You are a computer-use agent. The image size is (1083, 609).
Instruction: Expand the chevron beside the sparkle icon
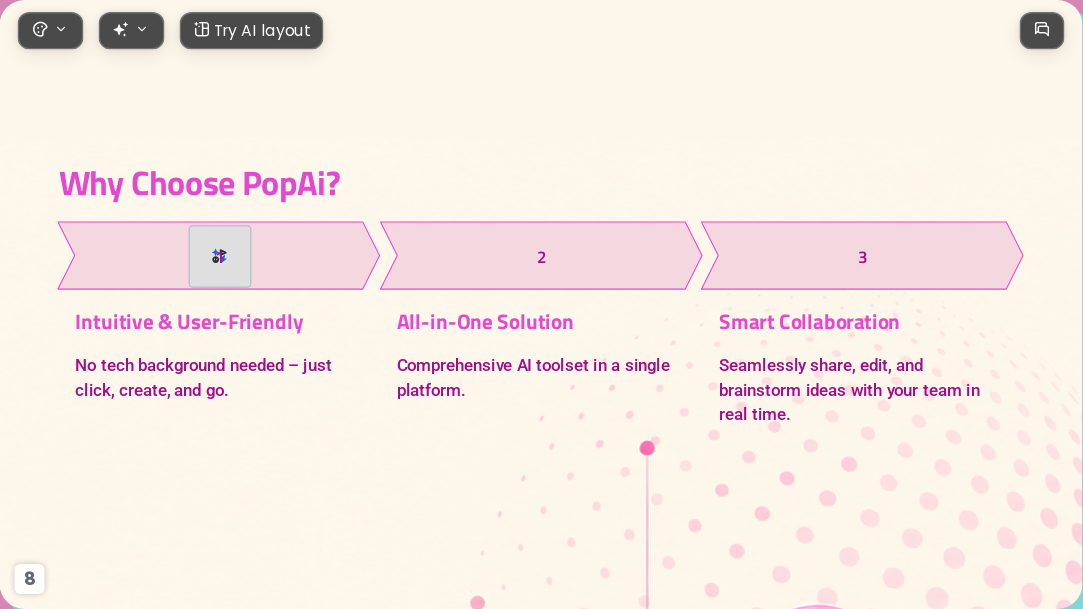(x=142, y=30)
